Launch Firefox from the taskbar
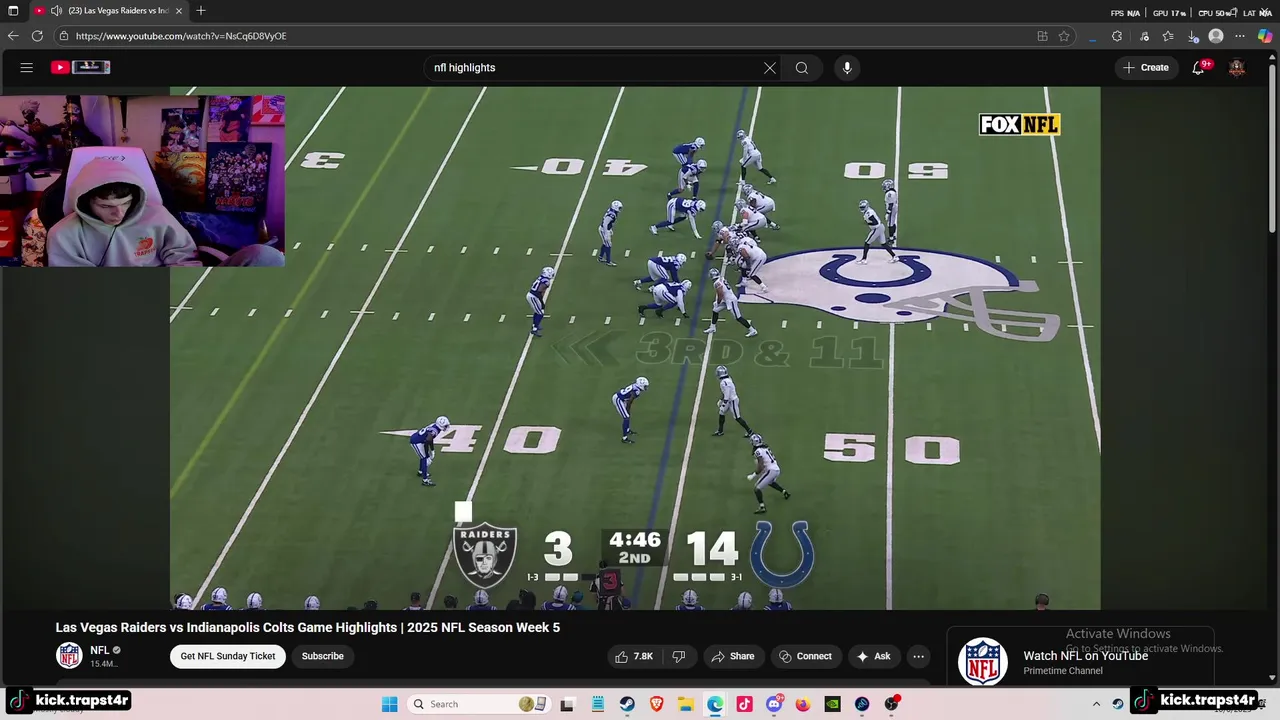The width and height of the screenshot is (1280, 720). [x=803, y=704]
